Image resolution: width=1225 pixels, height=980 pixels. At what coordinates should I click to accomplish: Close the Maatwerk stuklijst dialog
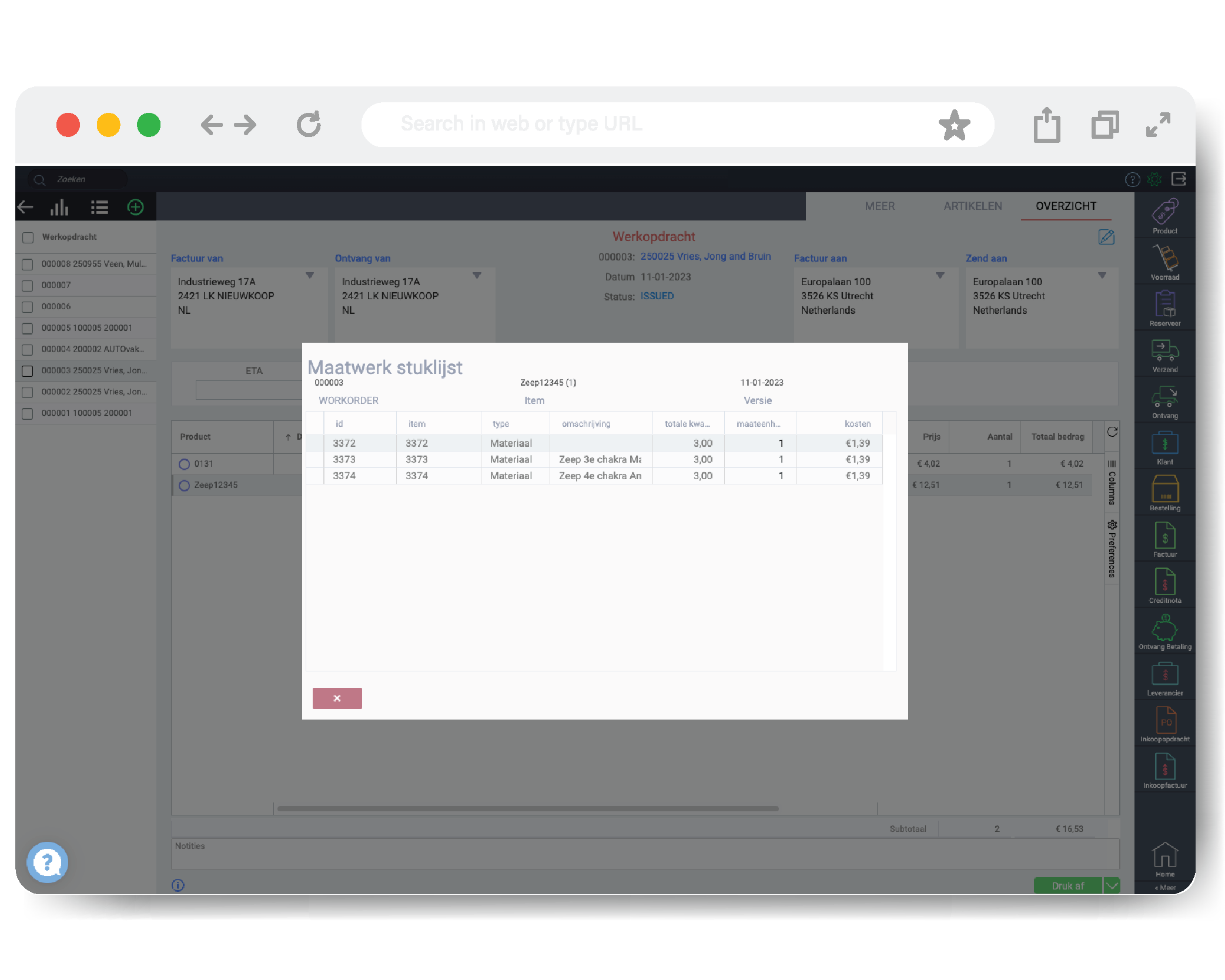pyautogui.click(x=337, y=698)
